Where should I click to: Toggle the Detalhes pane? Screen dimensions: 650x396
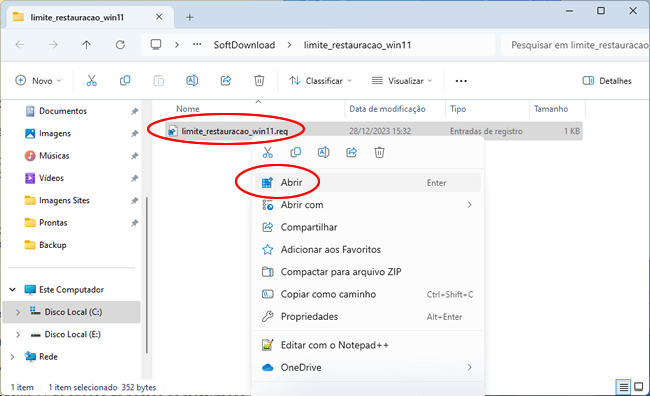click(x=607, y=80)
